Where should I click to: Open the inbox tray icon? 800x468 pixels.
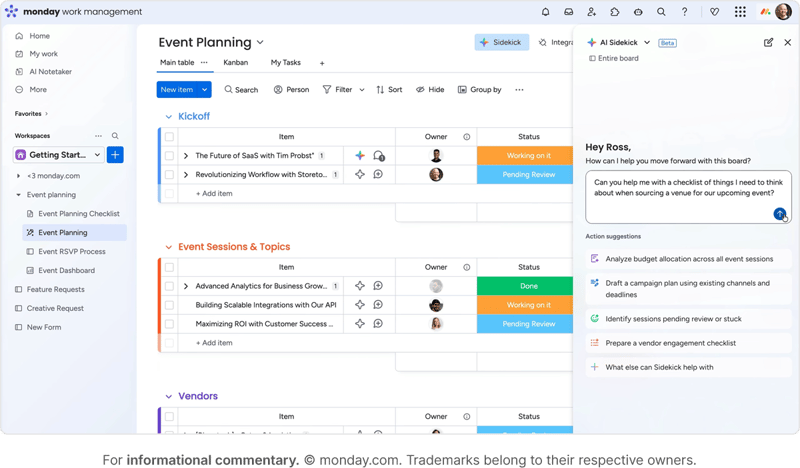(568, 12)
